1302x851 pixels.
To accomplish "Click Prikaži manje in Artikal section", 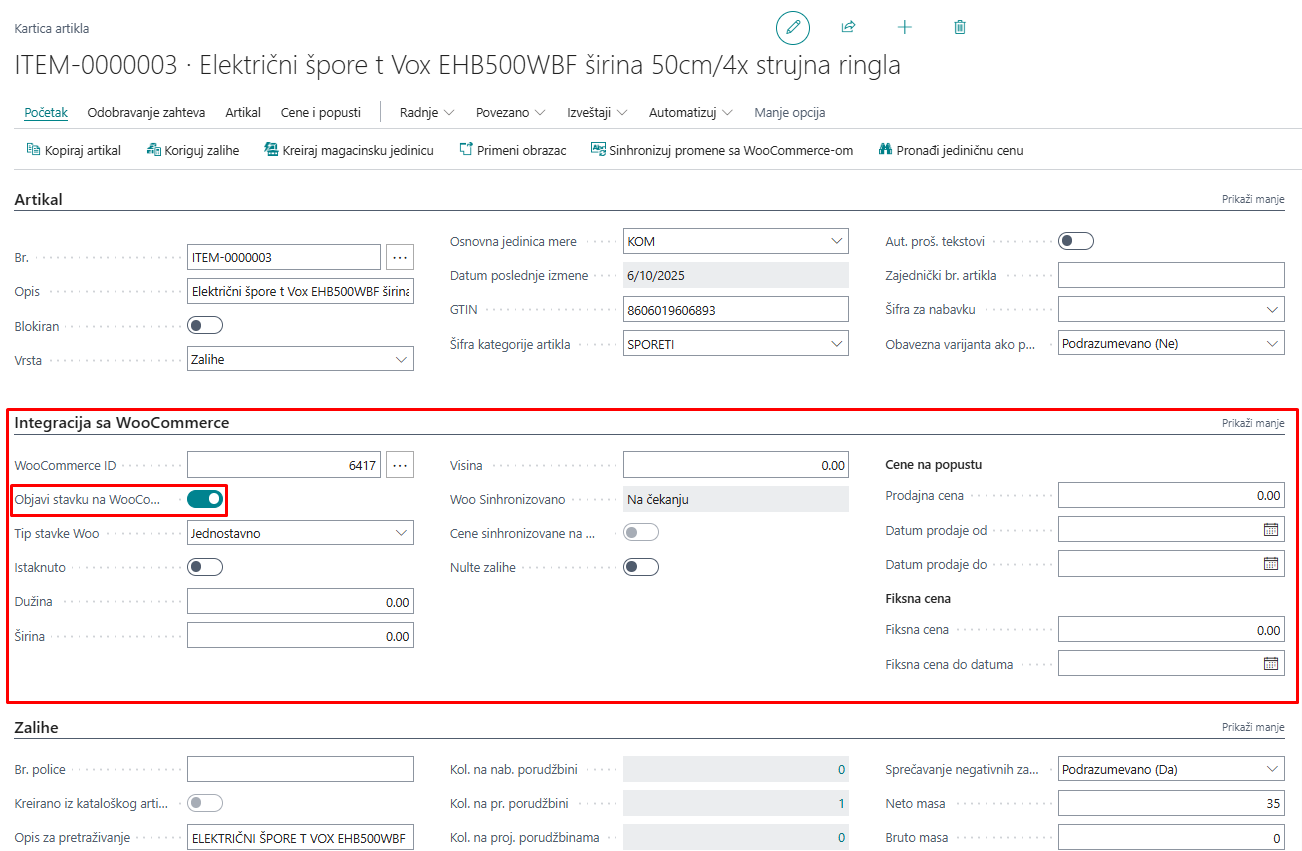I will point(1252,199).
